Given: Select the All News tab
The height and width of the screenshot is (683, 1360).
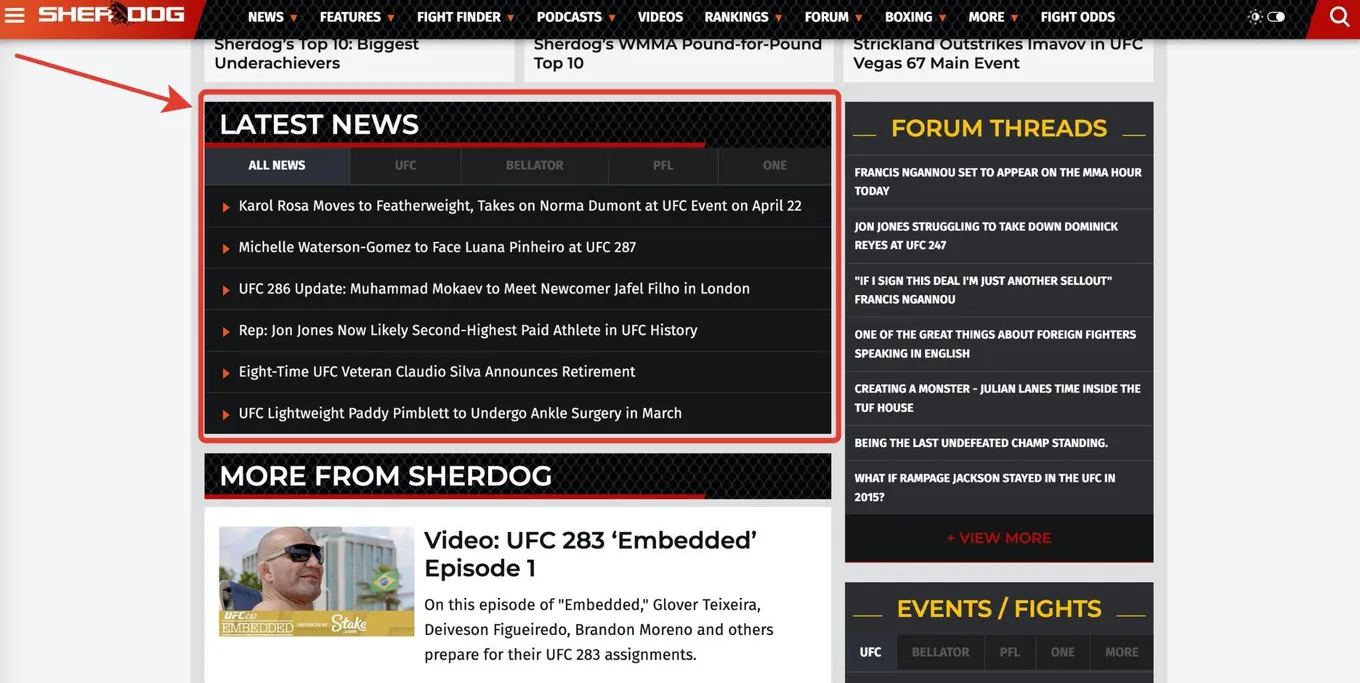Looking at the screenshot, I should pos(277,166).
